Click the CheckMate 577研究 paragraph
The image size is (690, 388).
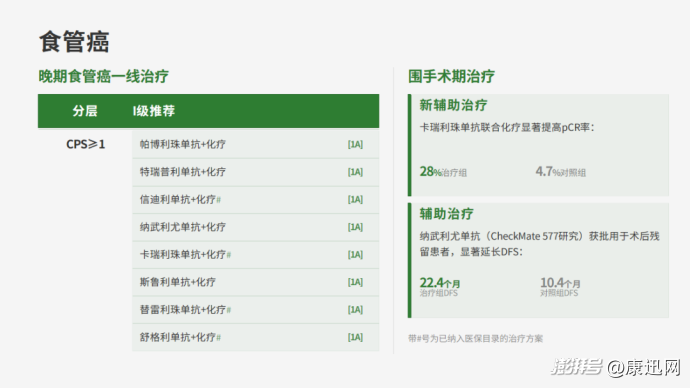[540, 244]
